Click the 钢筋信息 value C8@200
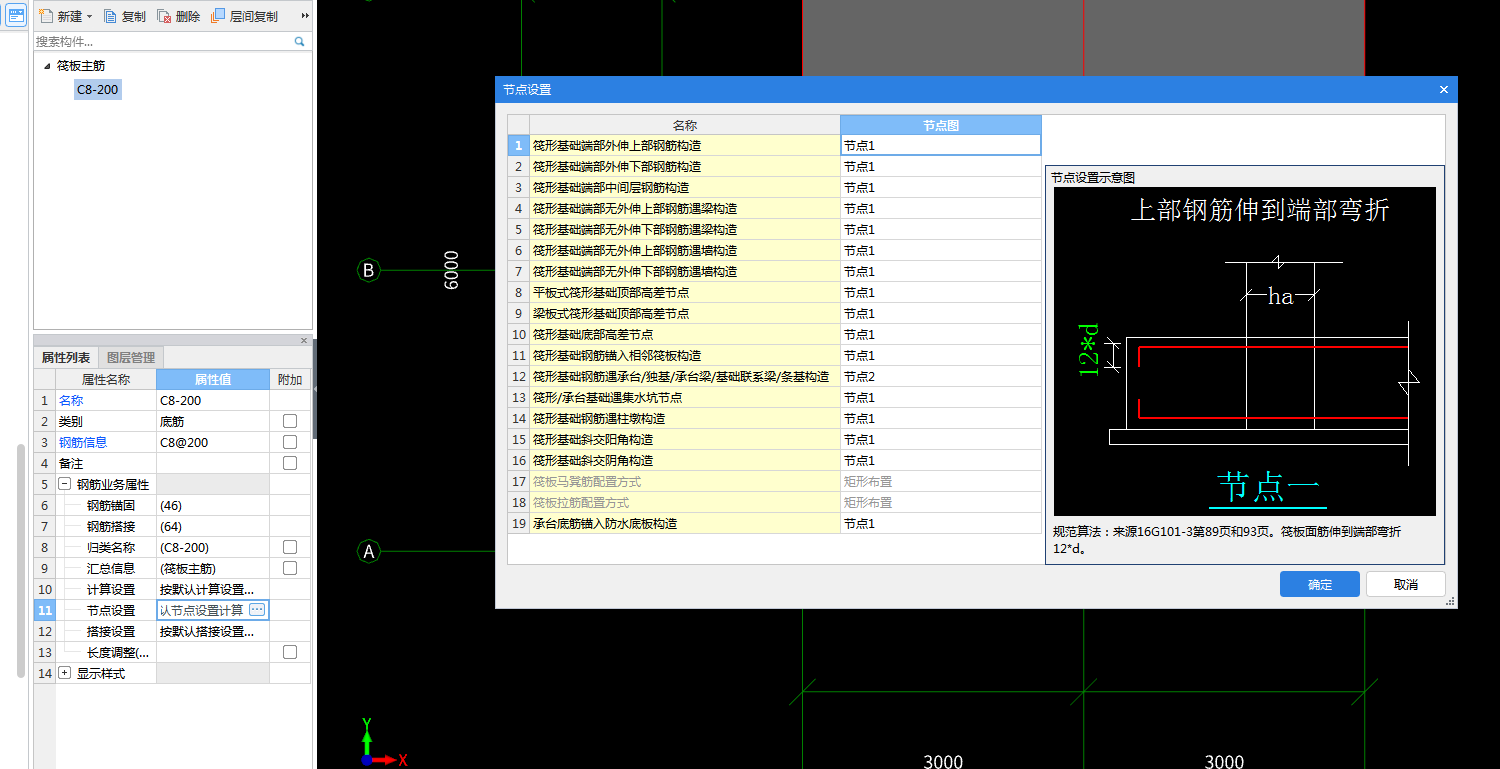 pos(212,442)
